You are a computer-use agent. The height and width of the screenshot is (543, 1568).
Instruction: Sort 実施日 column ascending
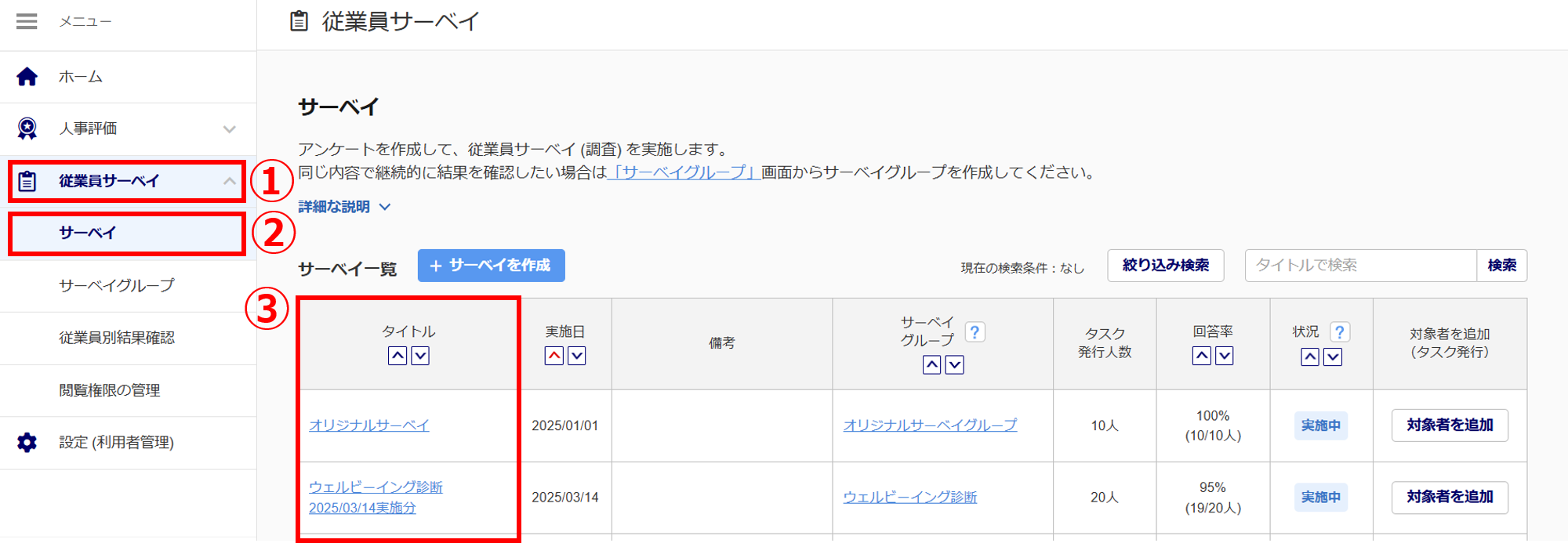pos(554,356)
